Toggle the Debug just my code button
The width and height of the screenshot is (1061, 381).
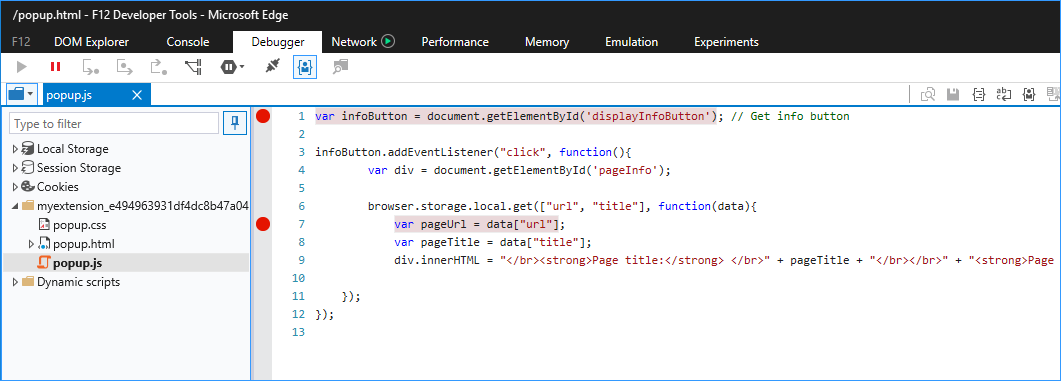(304, 66)
